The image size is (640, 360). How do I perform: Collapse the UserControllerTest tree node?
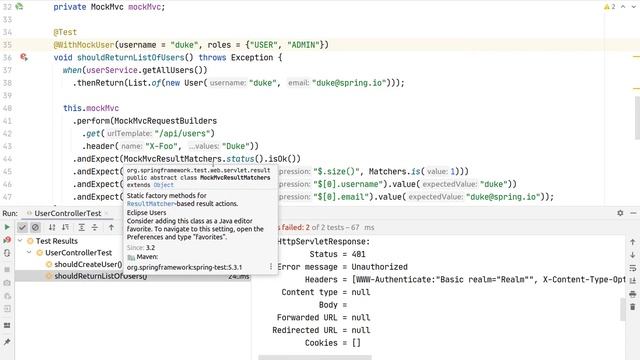point(29,253)
